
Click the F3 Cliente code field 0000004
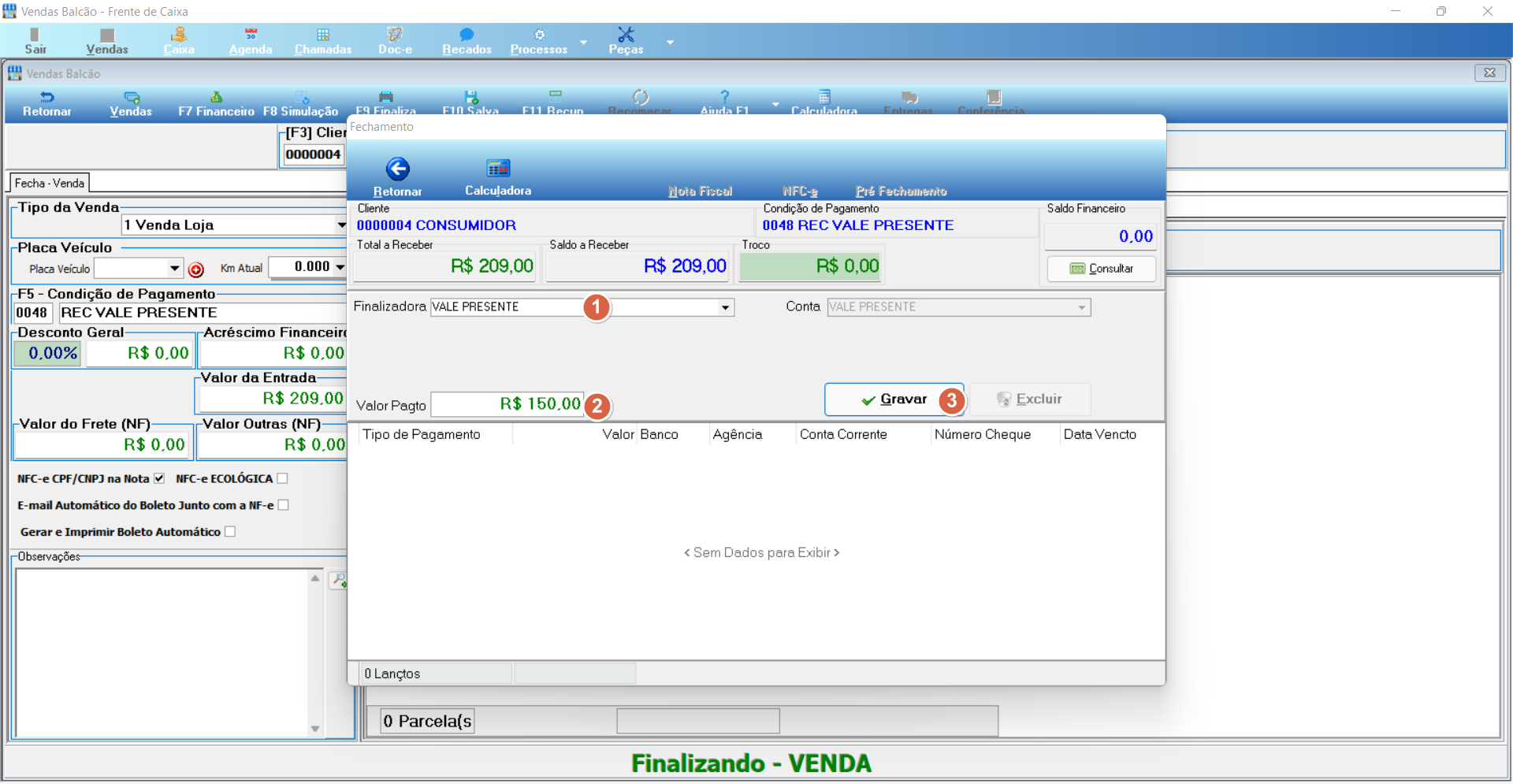(x=314, y=154)
